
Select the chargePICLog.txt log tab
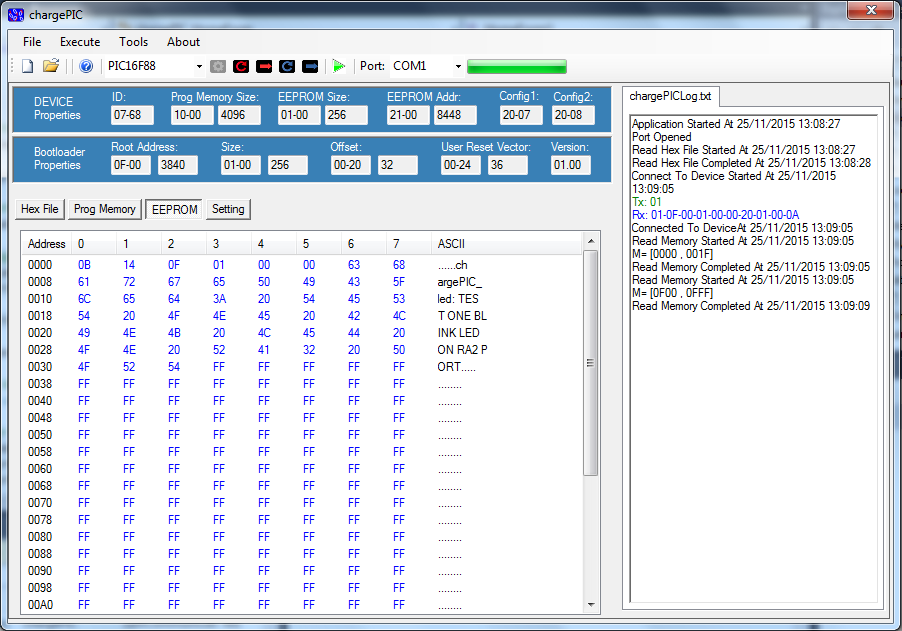tap(672, 96)
